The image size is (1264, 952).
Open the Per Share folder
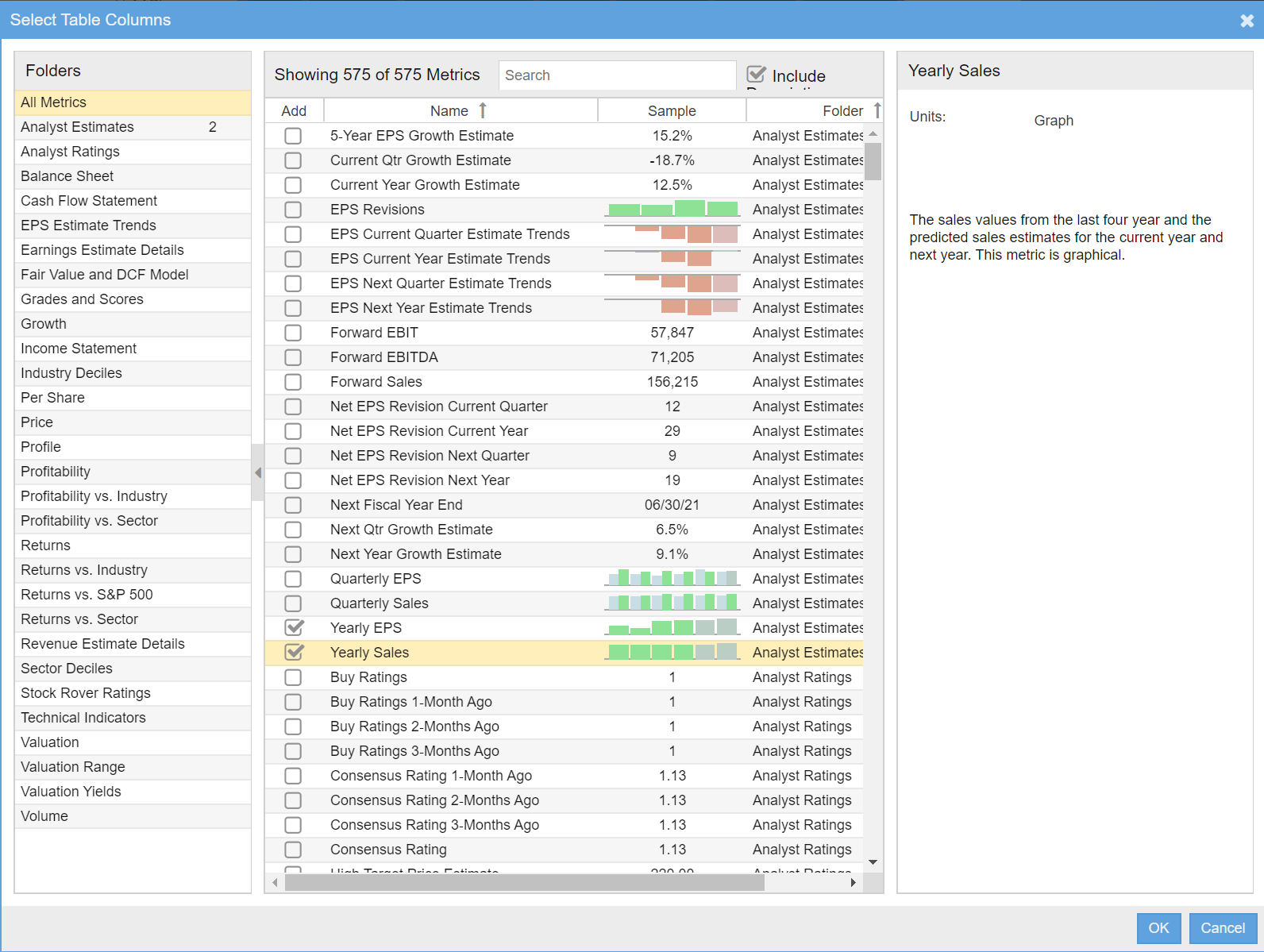click(x=133, y=398)
